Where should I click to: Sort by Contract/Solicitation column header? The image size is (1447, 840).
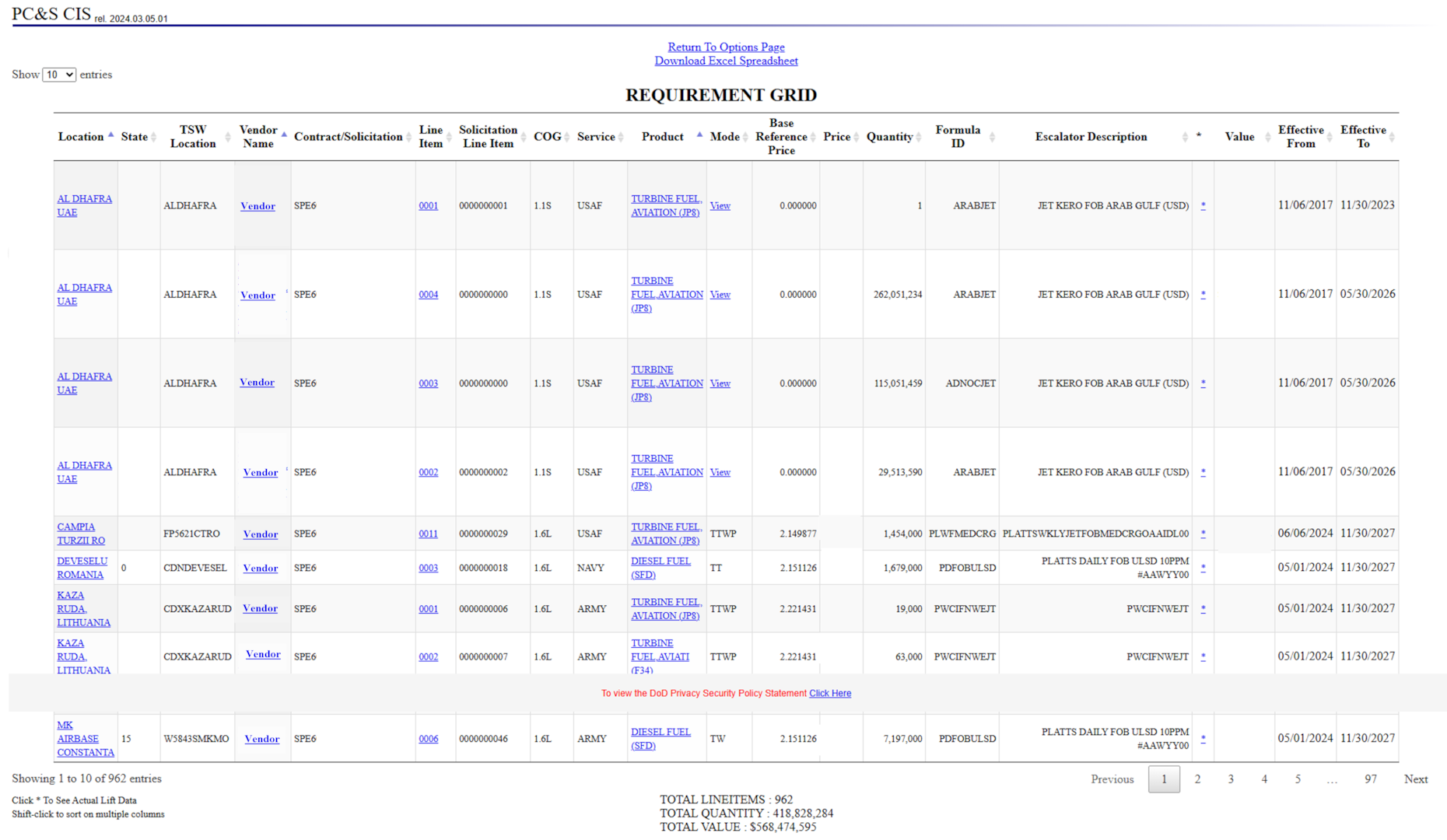[x=352, y=137]
